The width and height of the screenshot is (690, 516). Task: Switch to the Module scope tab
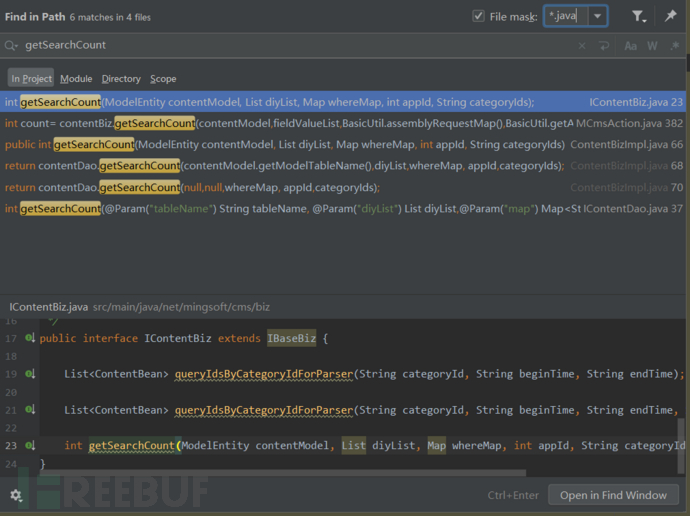pos(76,78)
